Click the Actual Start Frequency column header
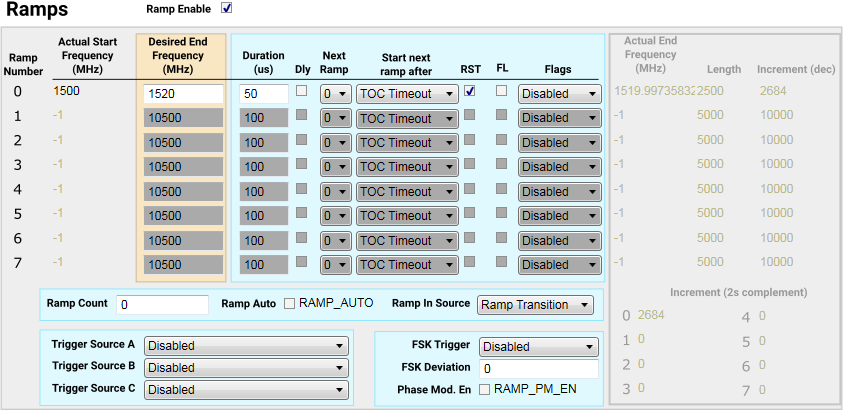 pos(88,55)
